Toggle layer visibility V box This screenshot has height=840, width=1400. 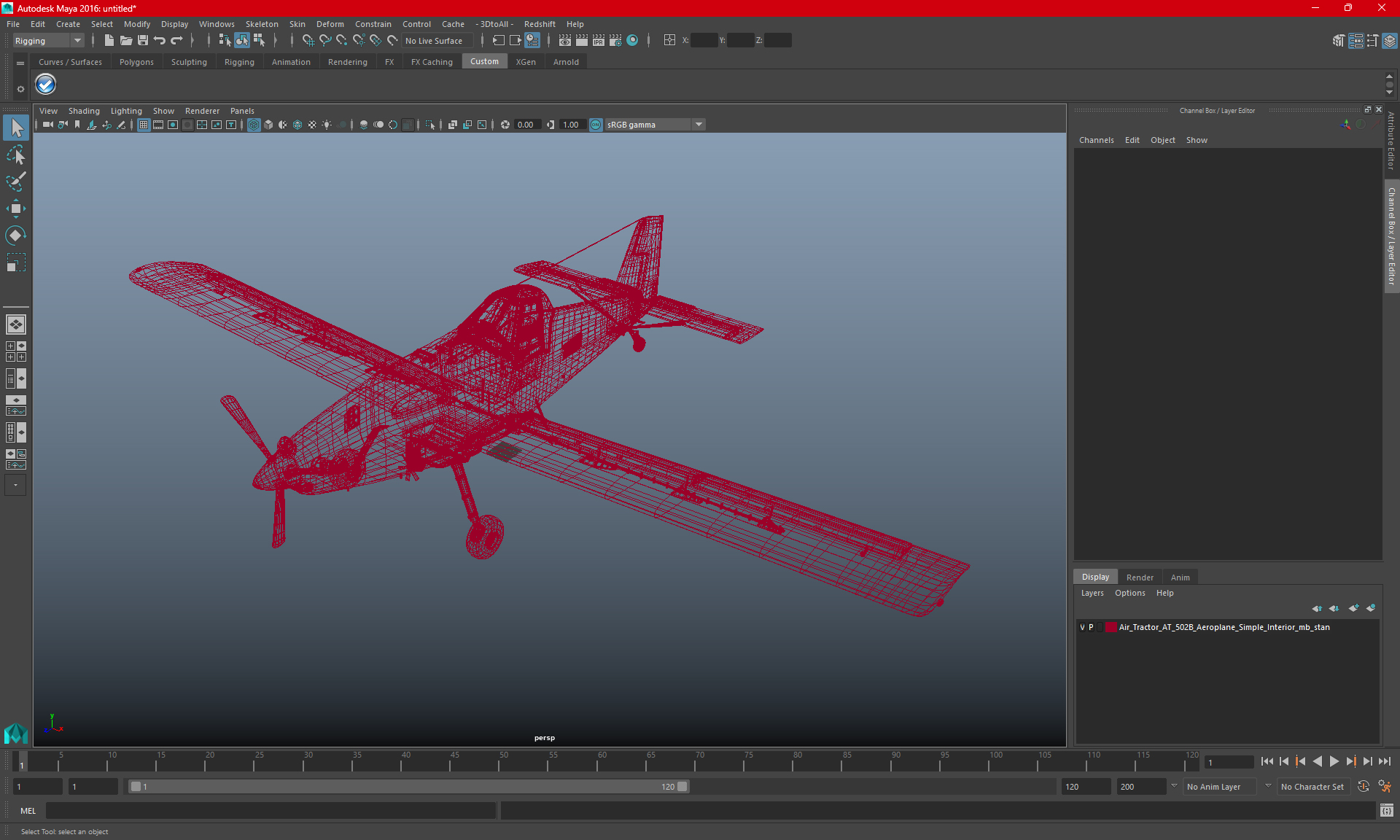pyautogui.click(x=1082, y=627)
